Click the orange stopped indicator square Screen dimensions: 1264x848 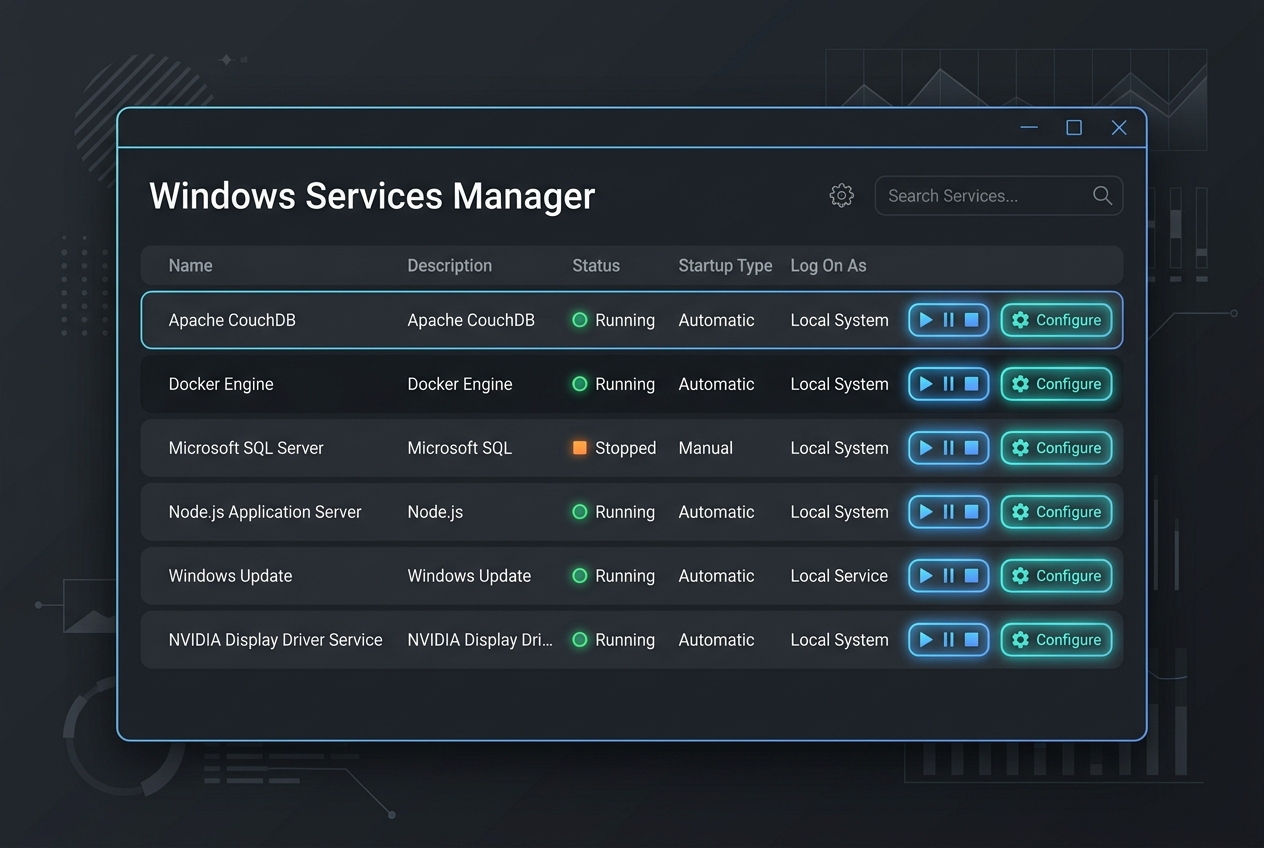click(x=579, y=448)
